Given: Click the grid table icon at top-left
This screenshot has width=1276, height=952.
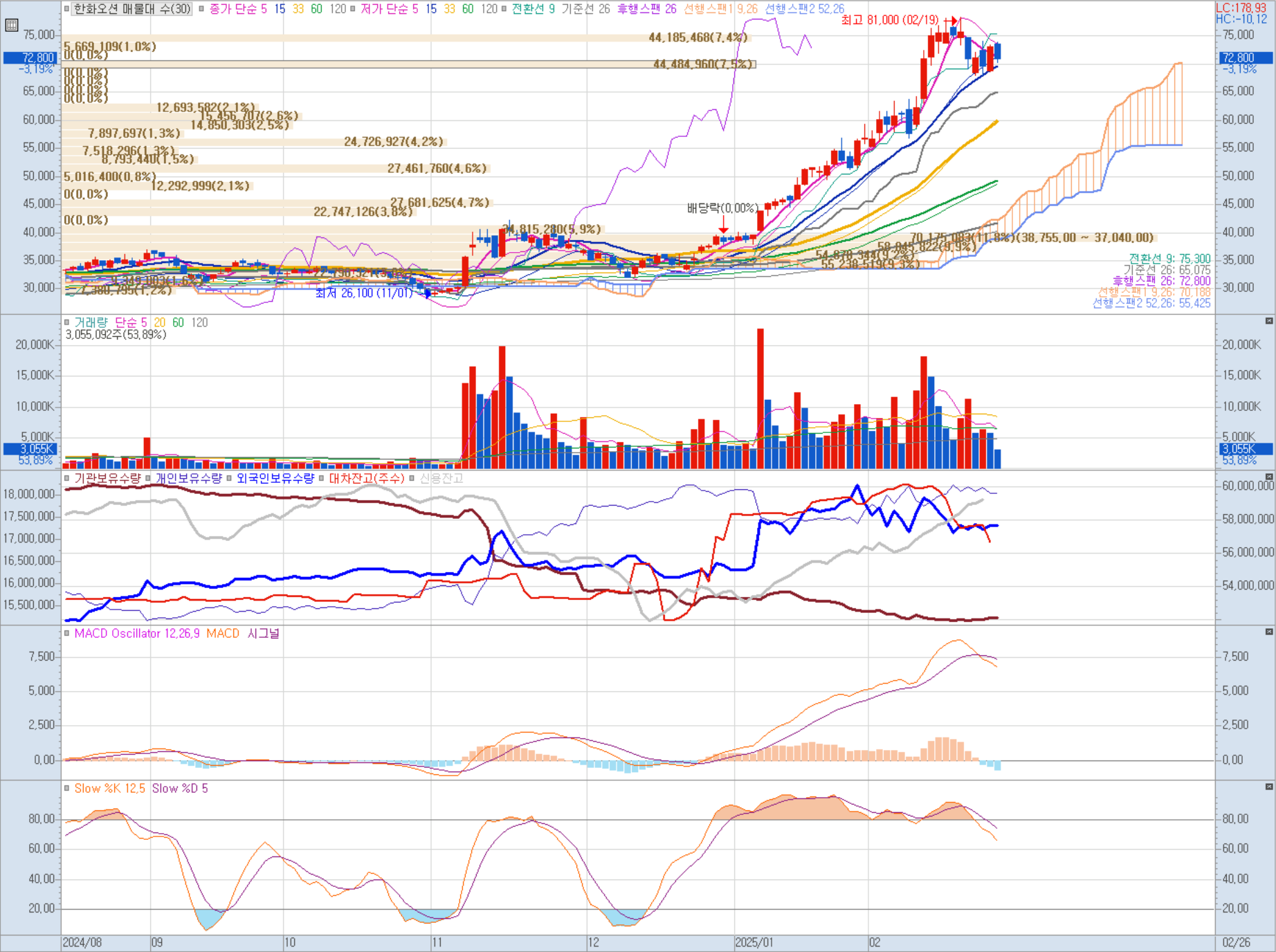Looking at the screenshot, I should click(11, 26).
